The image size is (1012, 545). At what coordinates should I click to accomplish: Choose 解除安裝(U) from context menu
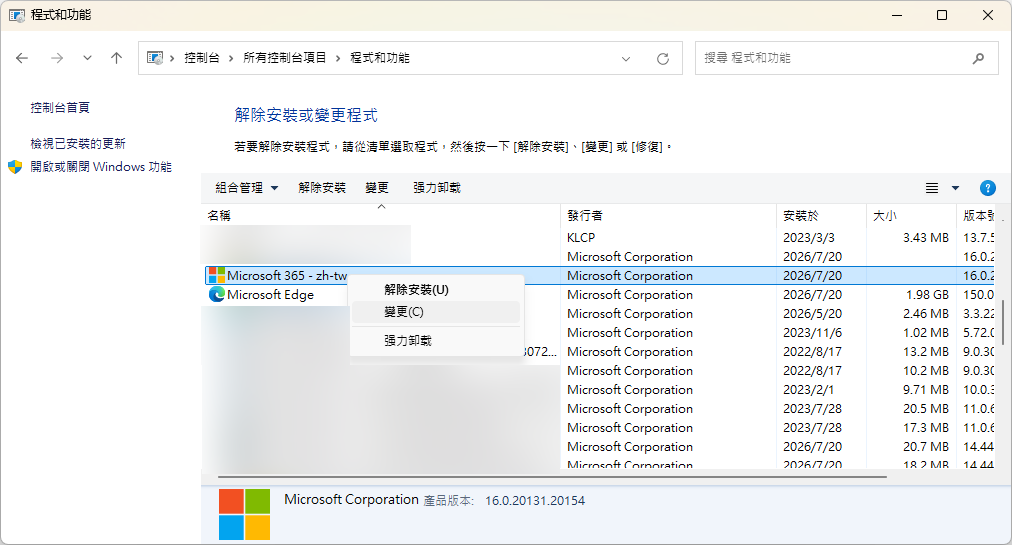[x=436, y=290]
